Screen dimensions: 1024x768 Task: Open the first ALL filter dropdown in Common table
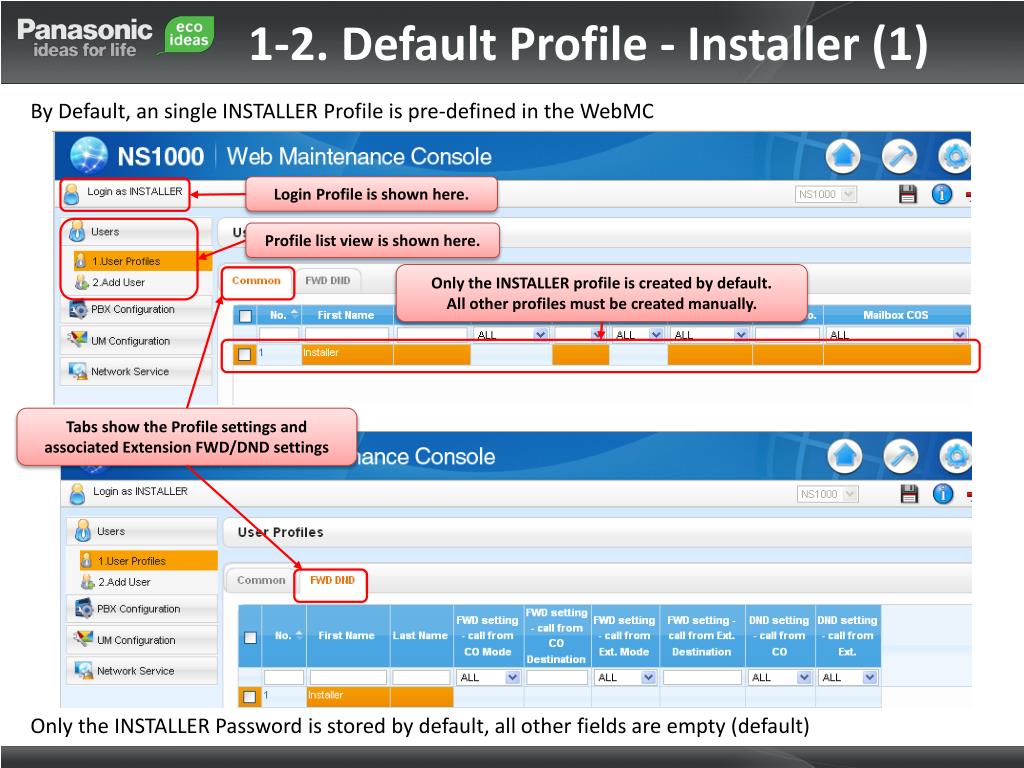511,335
